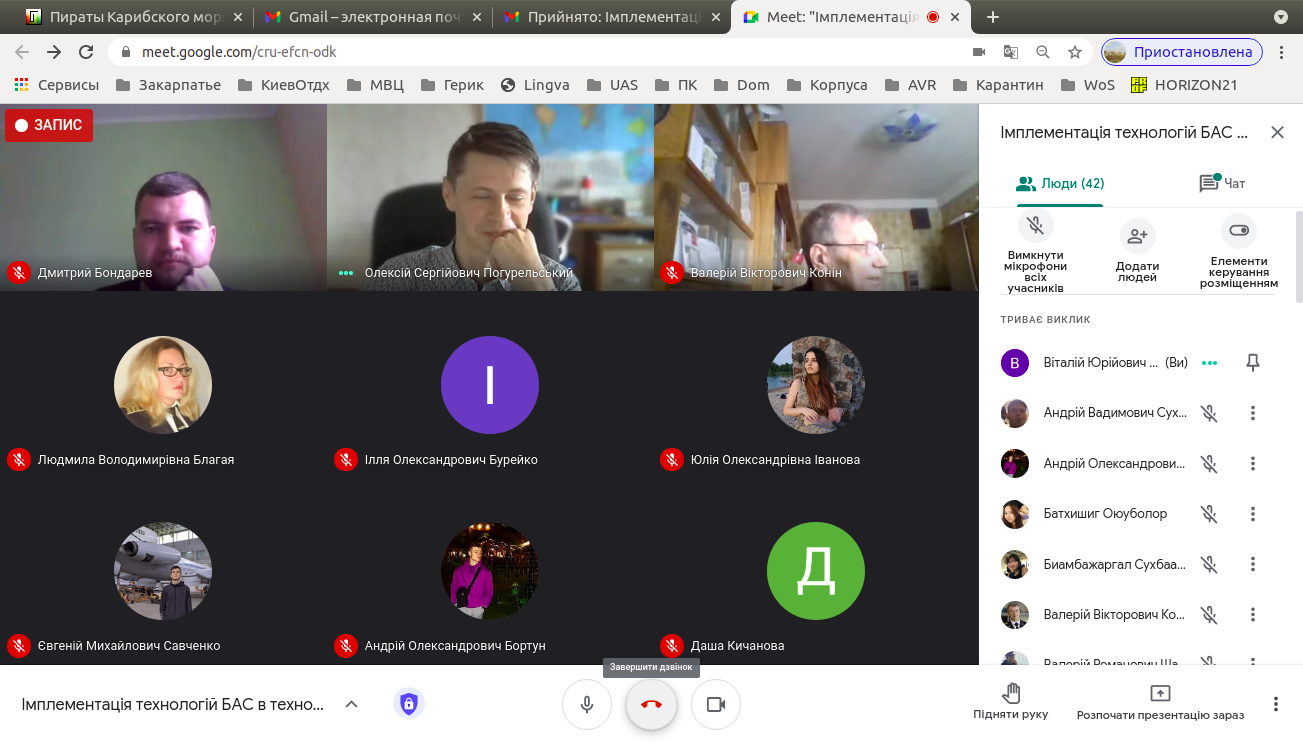1303x744 pixels.
Task: Start presenting with Розпочати презентацію зараз
Action: tap(1160, 702)
